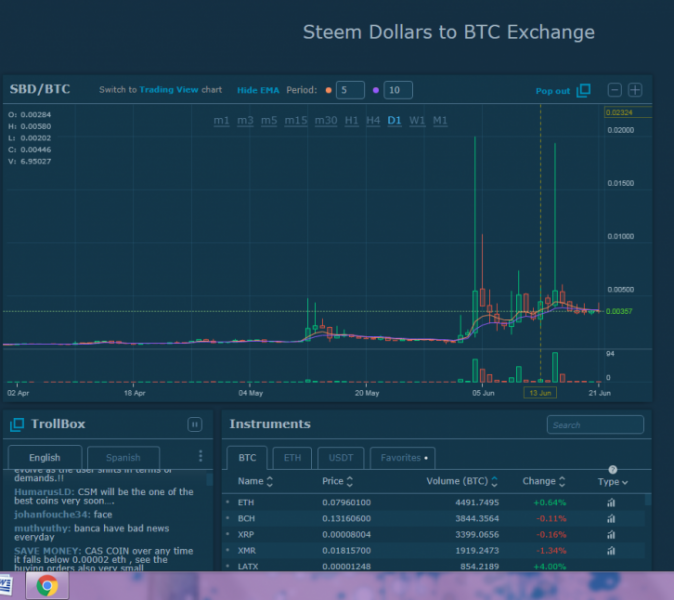Zoom out chart with minus icon

614,90
